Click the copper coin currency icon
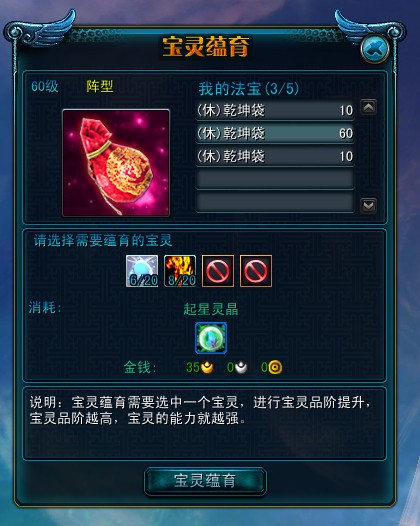 pos(275,367)
